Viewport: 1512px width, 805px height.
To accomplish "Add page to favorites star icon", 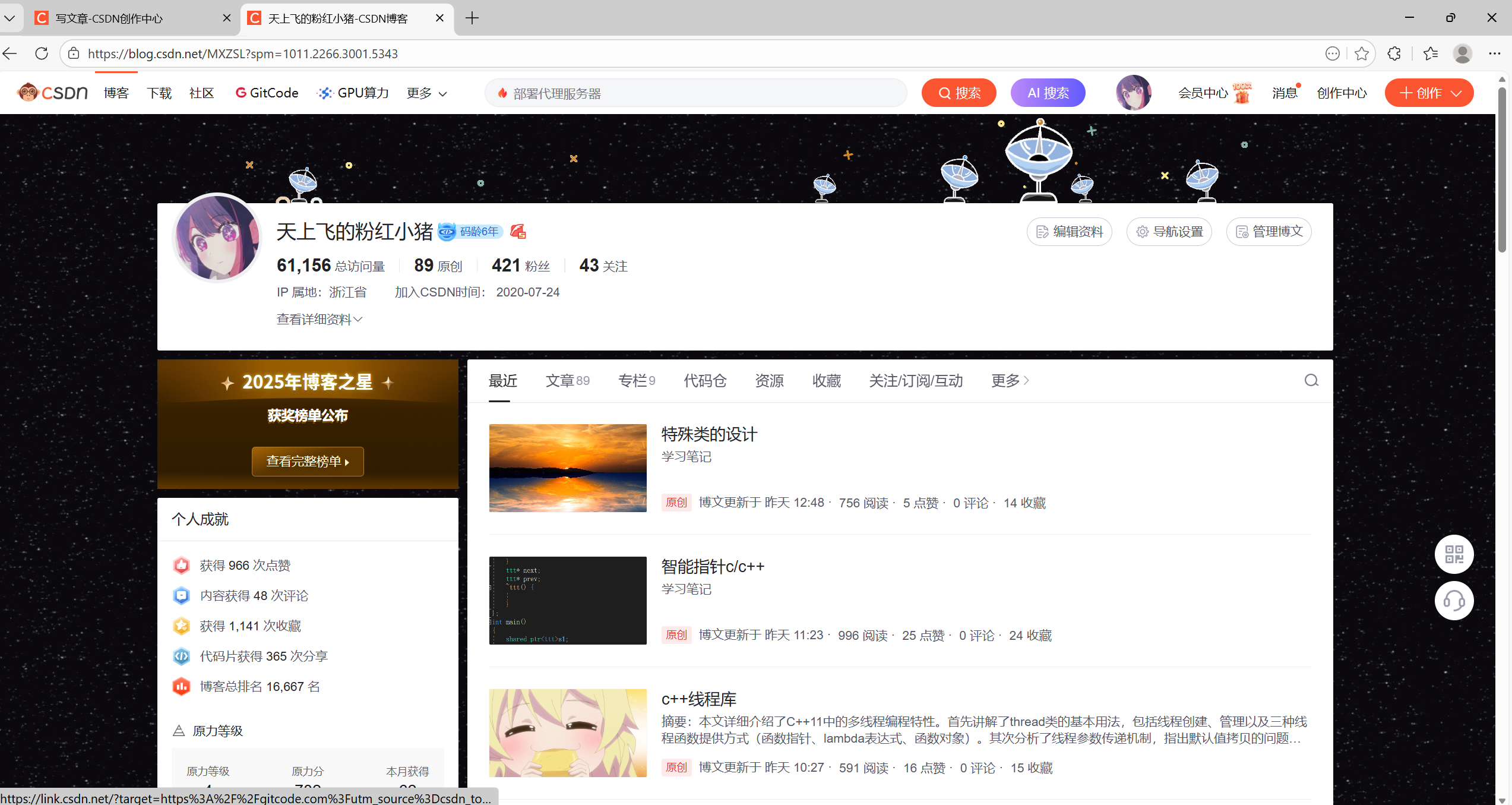I will click(x=1362, y=53).
